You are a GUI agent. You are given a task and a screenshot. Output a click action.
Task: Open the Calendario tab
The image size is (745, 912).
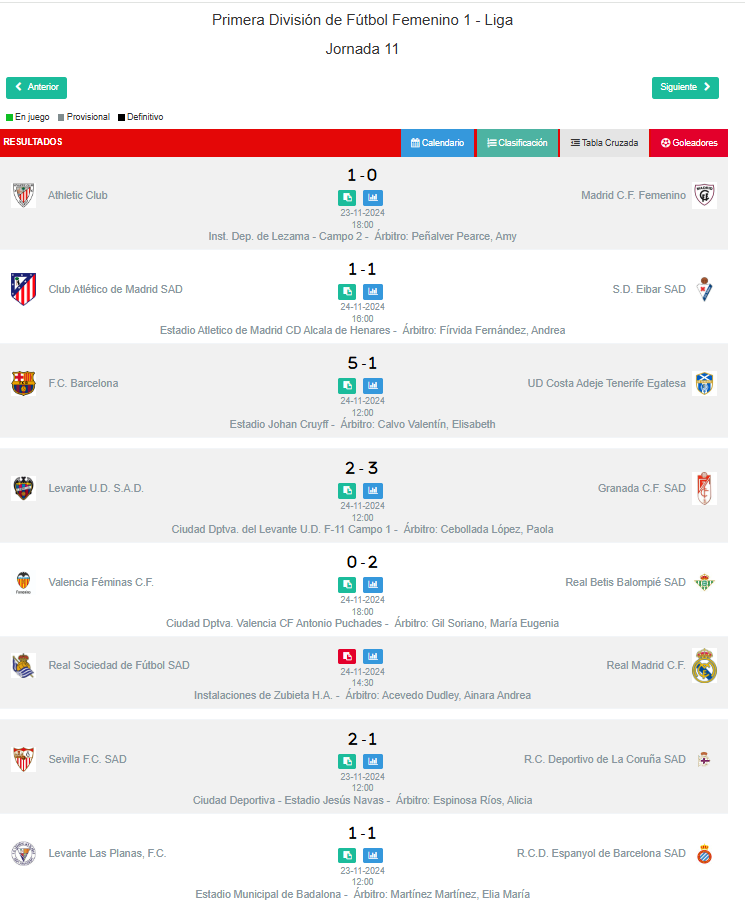437,143
